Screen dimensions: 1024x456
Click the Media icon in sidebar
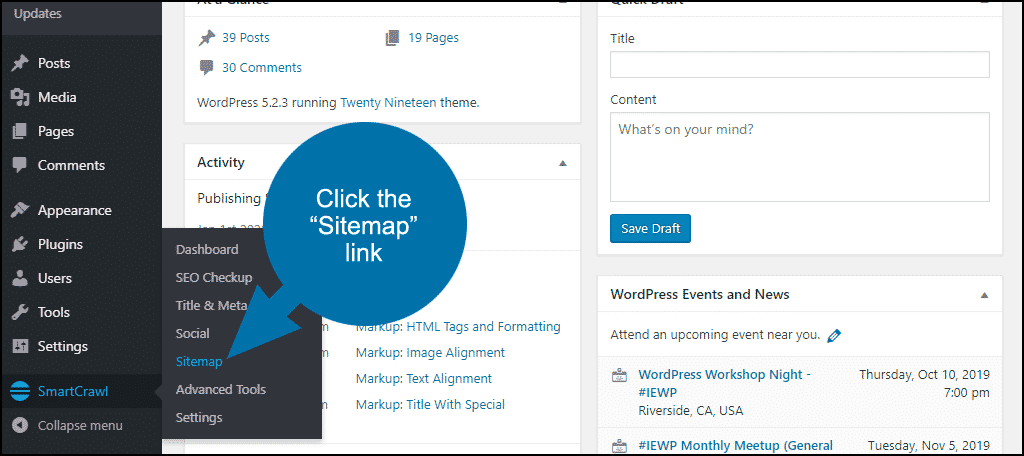(x=20, y=97)
